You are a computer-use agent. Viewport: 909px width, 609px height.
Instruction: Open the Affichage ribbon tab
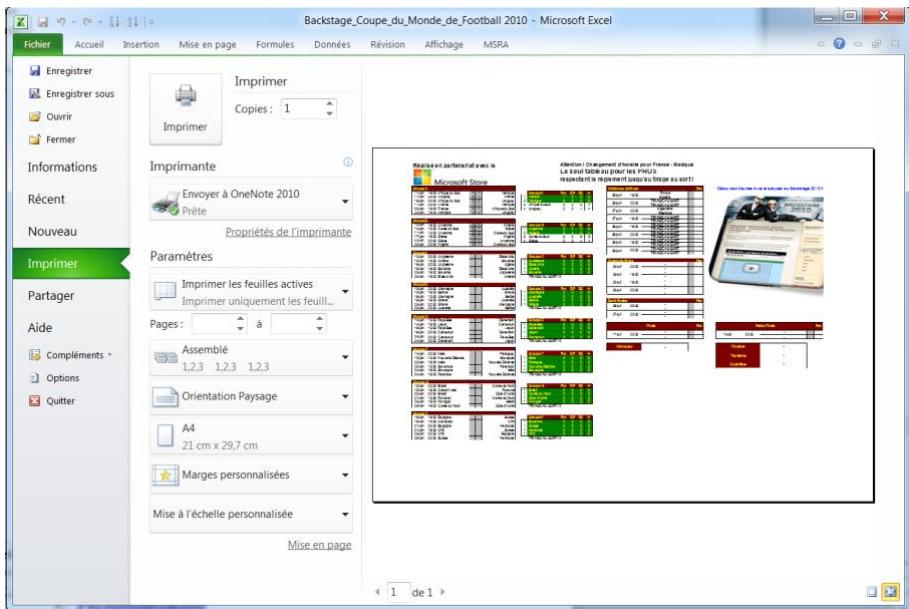[444, 45]
